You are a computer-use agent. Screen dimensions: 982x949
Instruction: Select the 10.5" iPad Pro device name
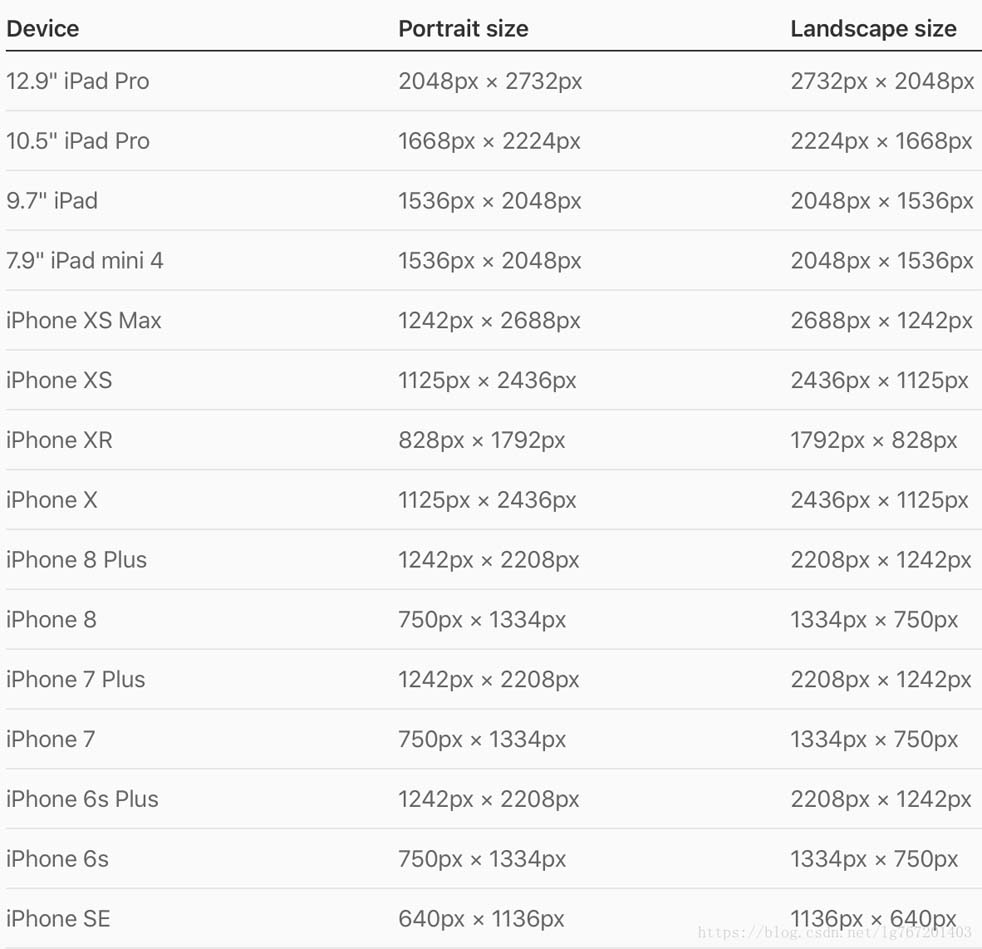[78, 141]
